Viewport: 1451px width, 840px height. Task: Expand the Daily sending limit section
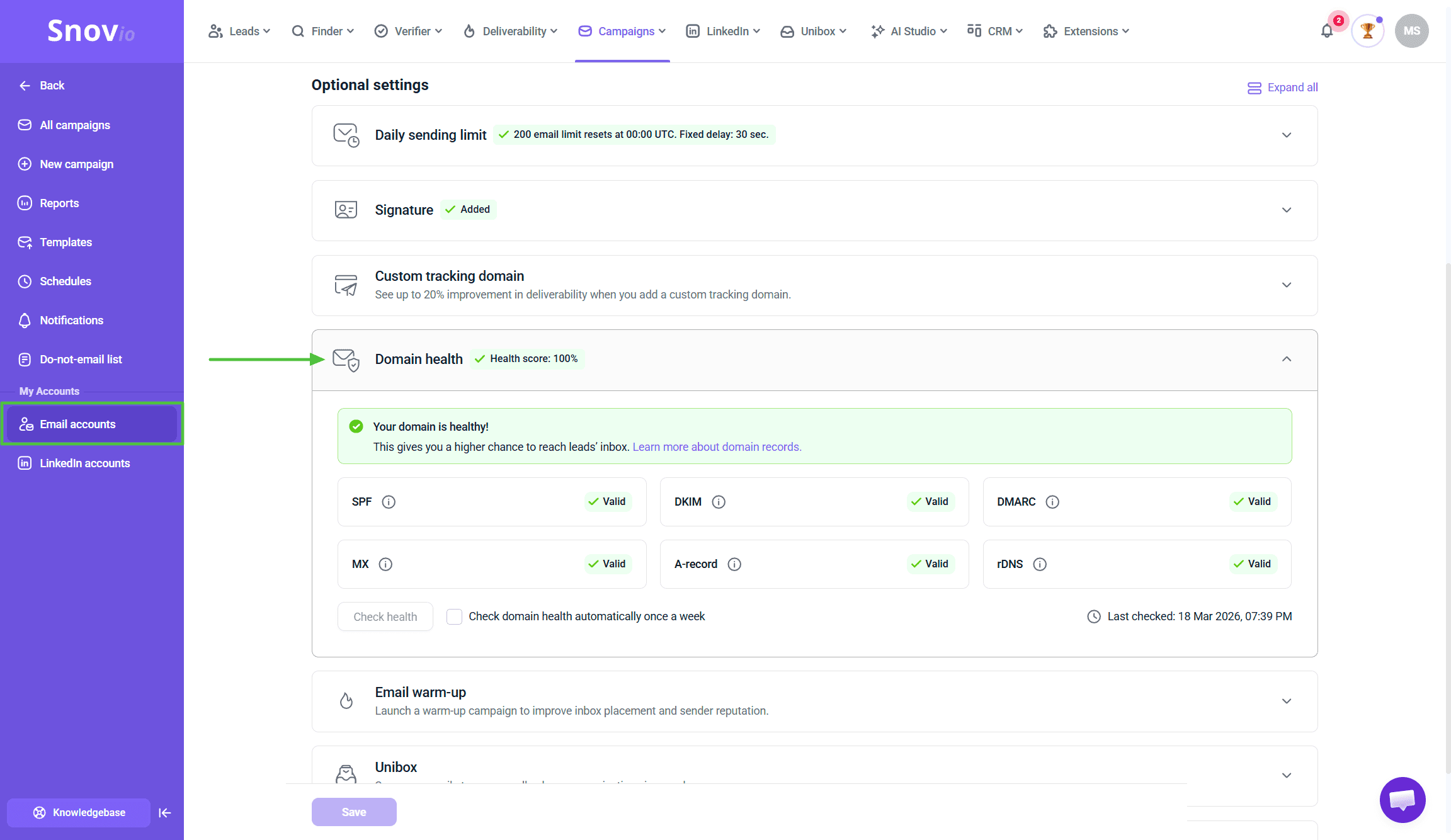click(x=1286, y=135)
